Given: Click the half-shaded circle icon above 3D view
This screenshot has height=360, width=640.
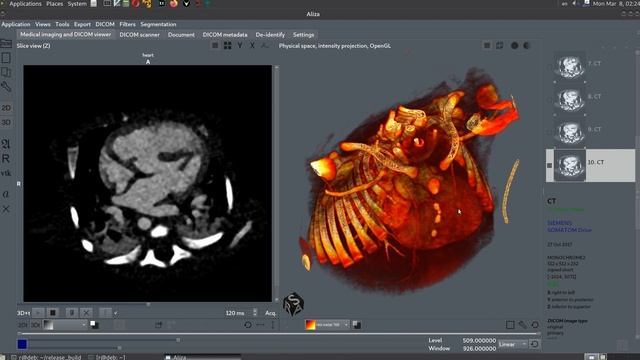Looking at the screenshot, I should (527, 45).
